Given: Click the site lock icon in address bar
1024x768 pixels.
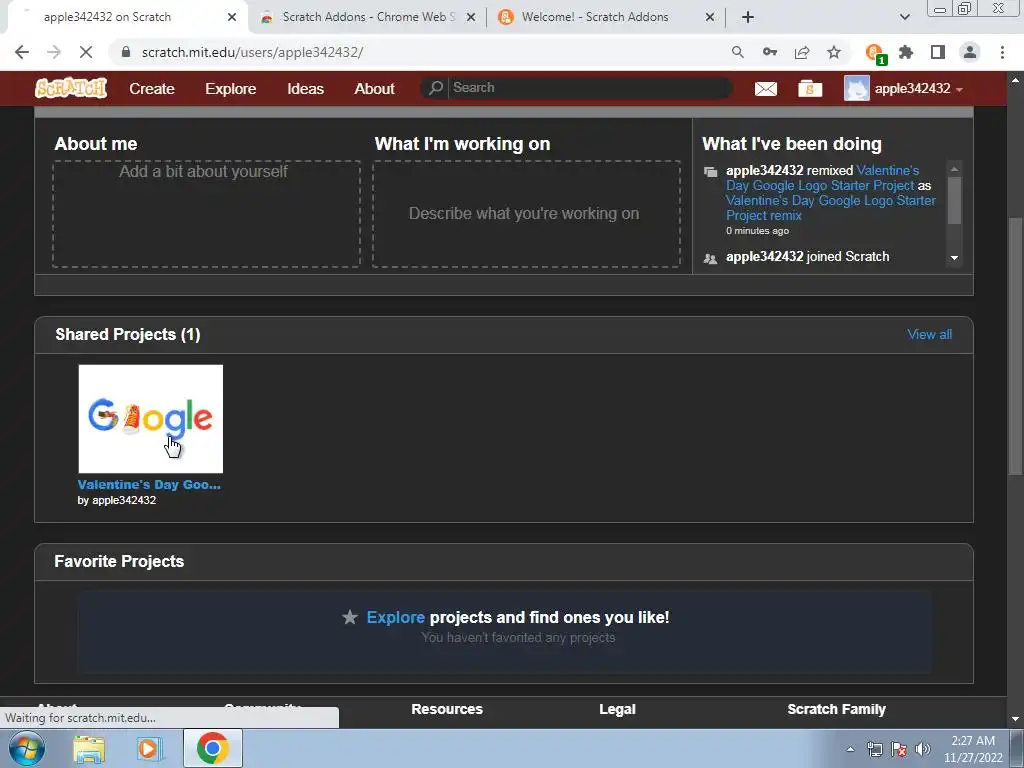Looking at the screenshot, I should [x=126, y=52].
